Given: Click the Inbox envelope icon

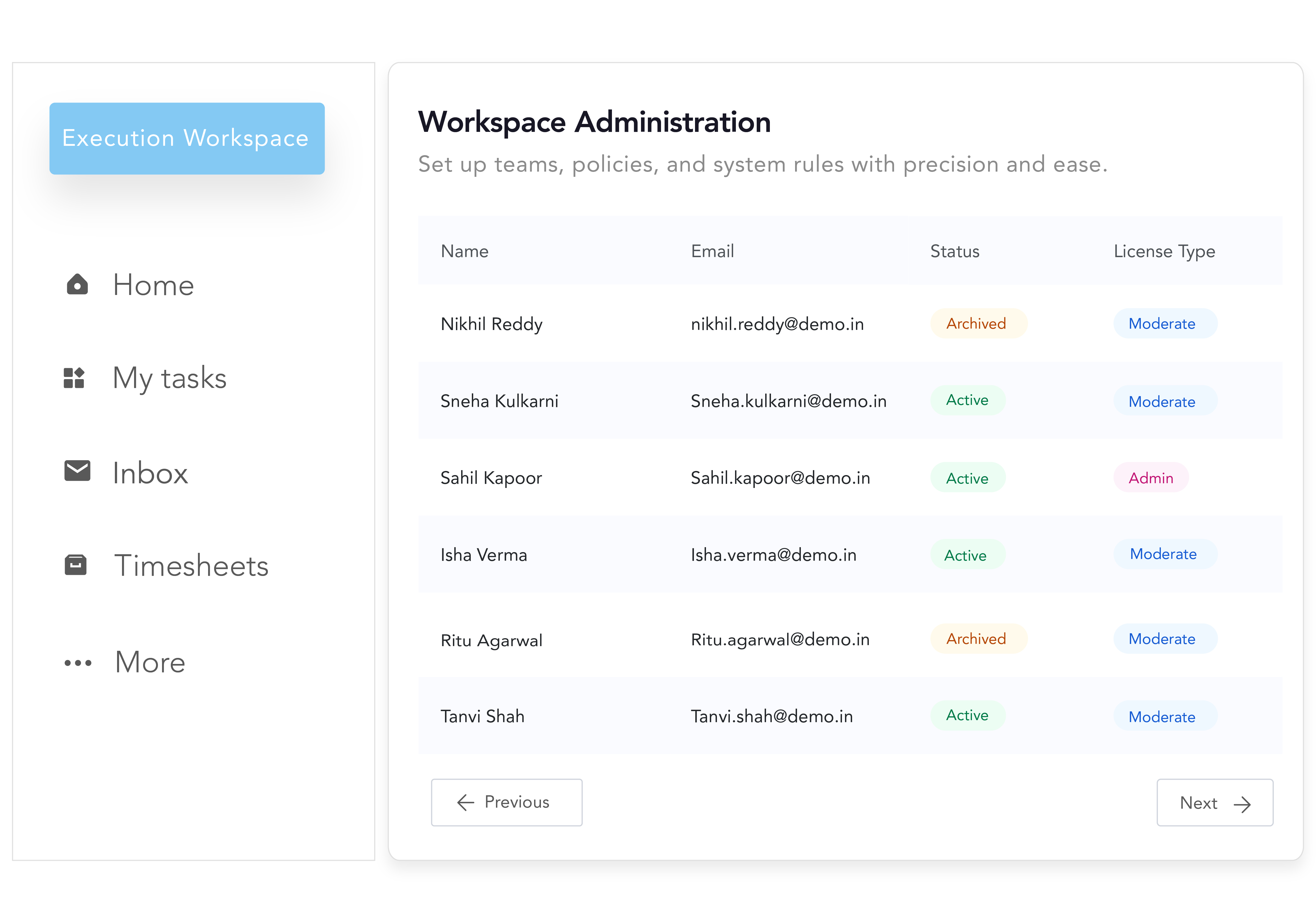Looking at the screenshot, I should (x=77, y=471).
